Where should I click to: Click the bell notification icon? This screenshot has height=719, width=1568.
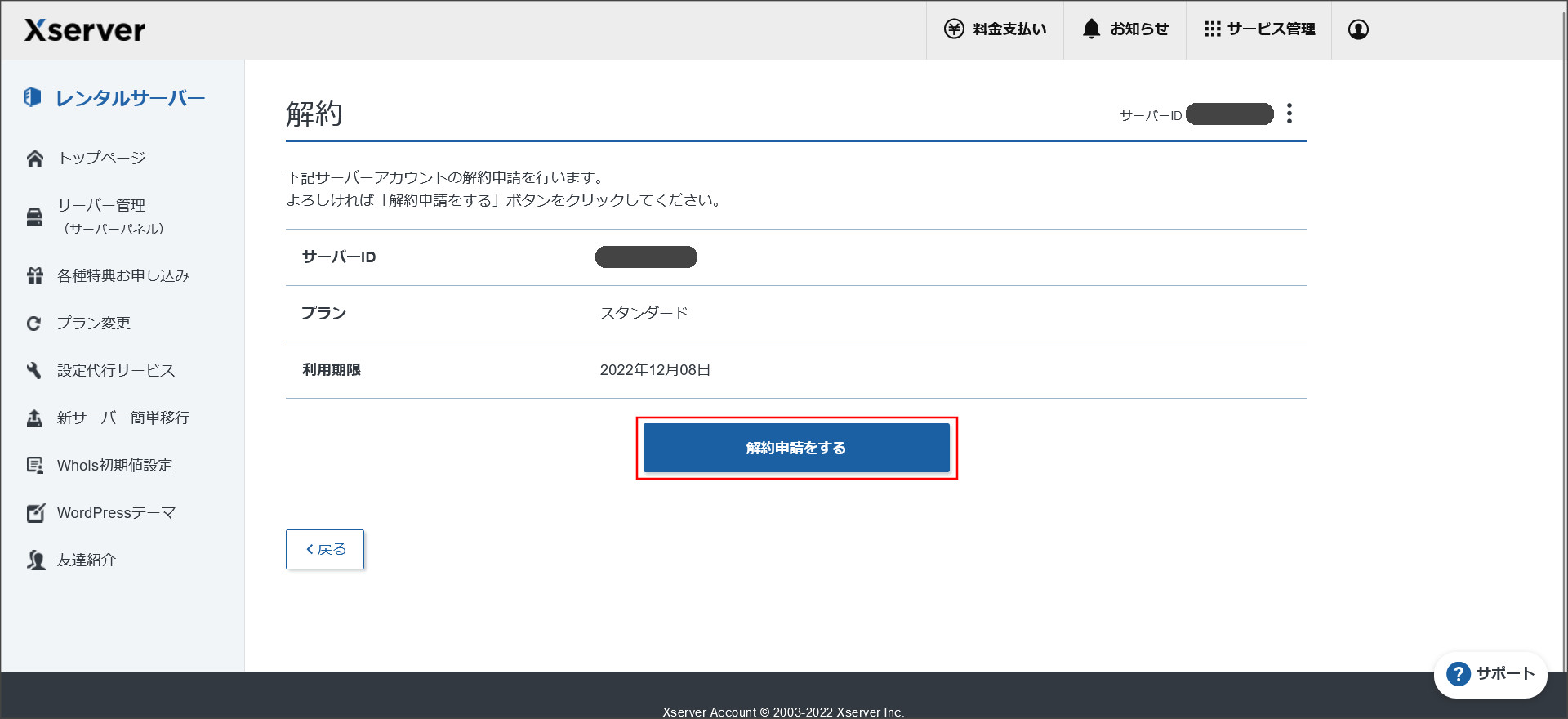(x=1091, y=29)
